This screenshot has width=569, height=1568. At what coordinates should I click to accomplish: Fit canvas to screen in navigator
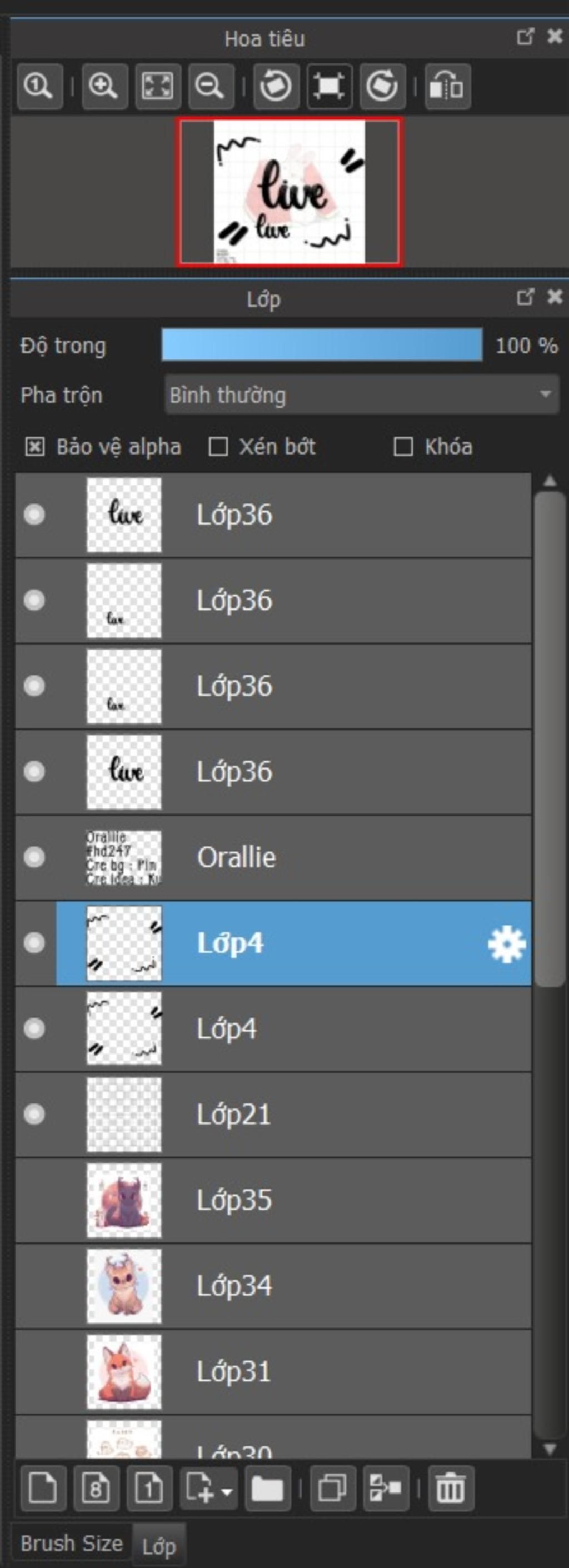pos(158,86)
